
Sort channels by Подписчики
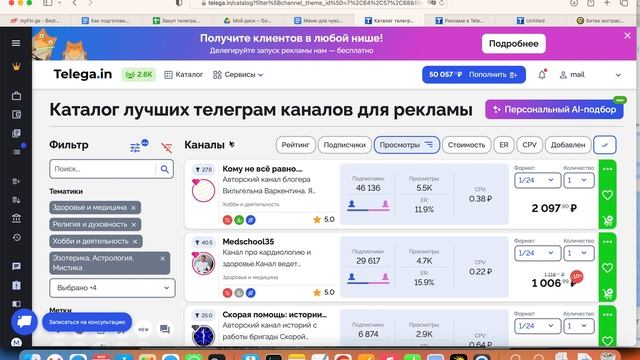coord(344,145)
